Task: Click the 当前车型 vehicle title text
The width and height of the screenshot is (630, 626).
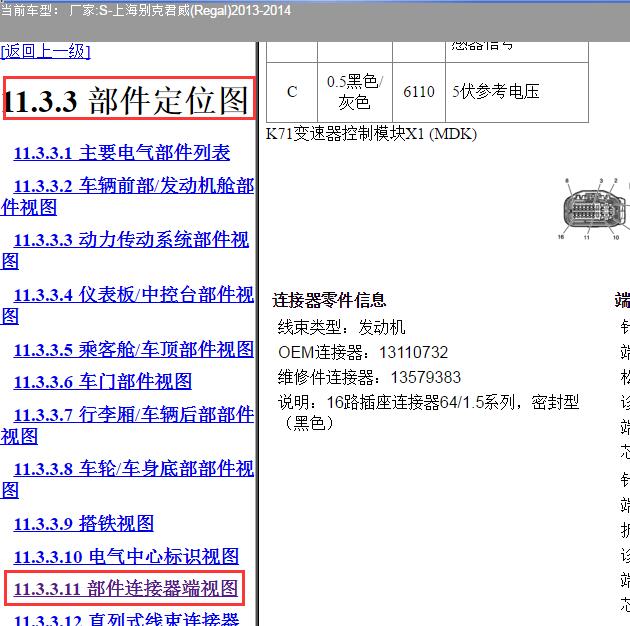Action: pos(146,10)
